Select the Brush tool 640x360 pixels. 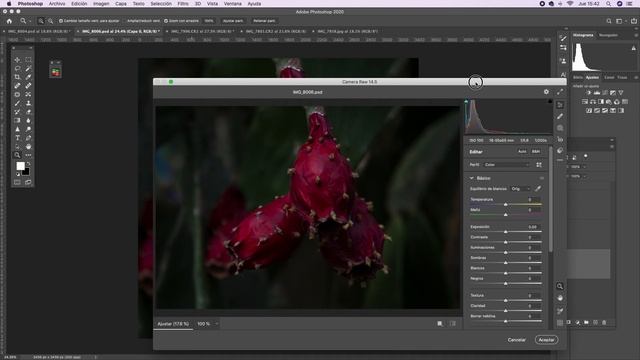click(17, 103)
